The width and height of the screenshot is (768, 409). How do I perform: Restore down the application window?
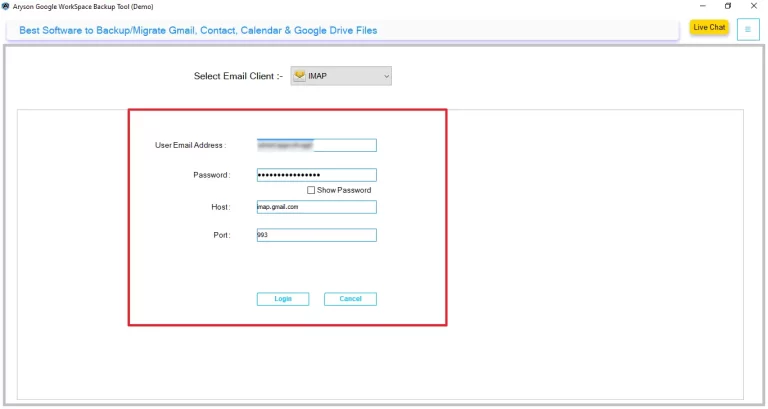pyautogui.click(x=728, y=6)
